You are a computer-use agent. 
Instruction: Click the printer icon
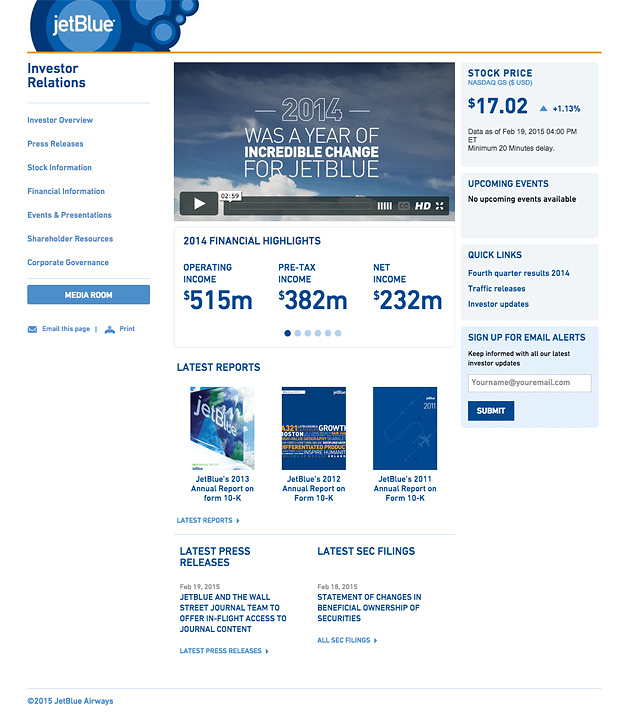click(x=109, y=329)
